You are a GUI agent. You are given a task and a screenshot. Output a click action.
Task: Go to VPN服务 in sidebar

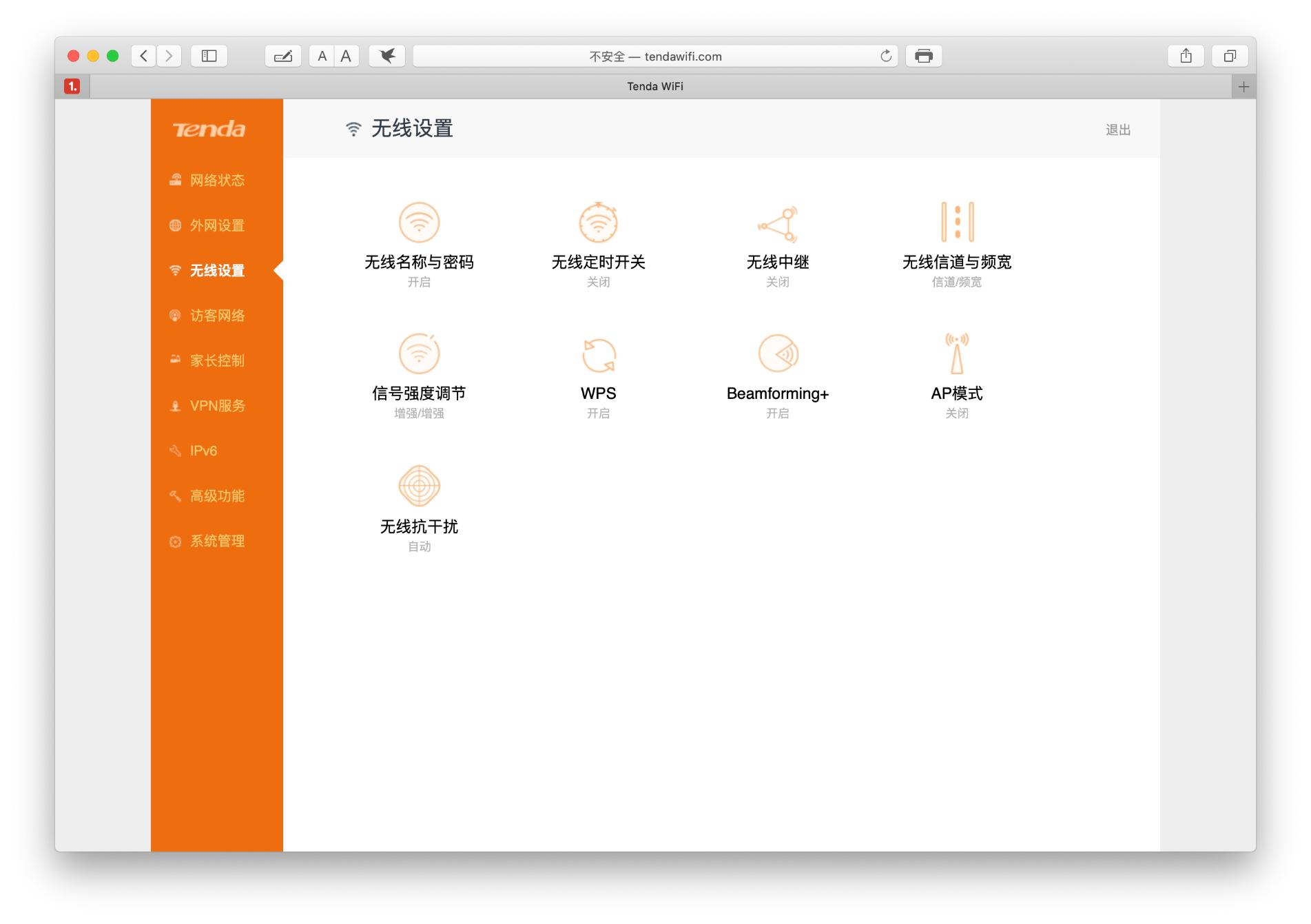coord(217,406)
